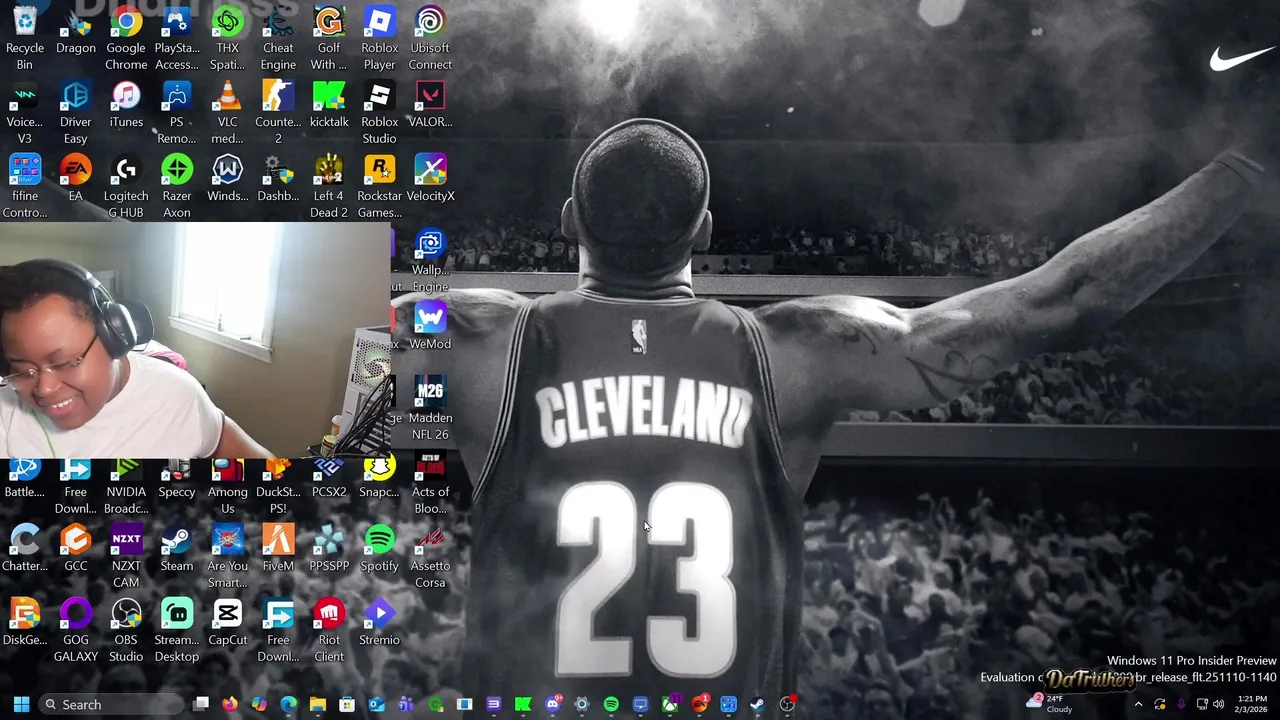Image resolution: width=1280 pixels, height=720 pixels.
Task: Launch Microsoft Edge from the taskbar
Action: click(x=288, y=704)
